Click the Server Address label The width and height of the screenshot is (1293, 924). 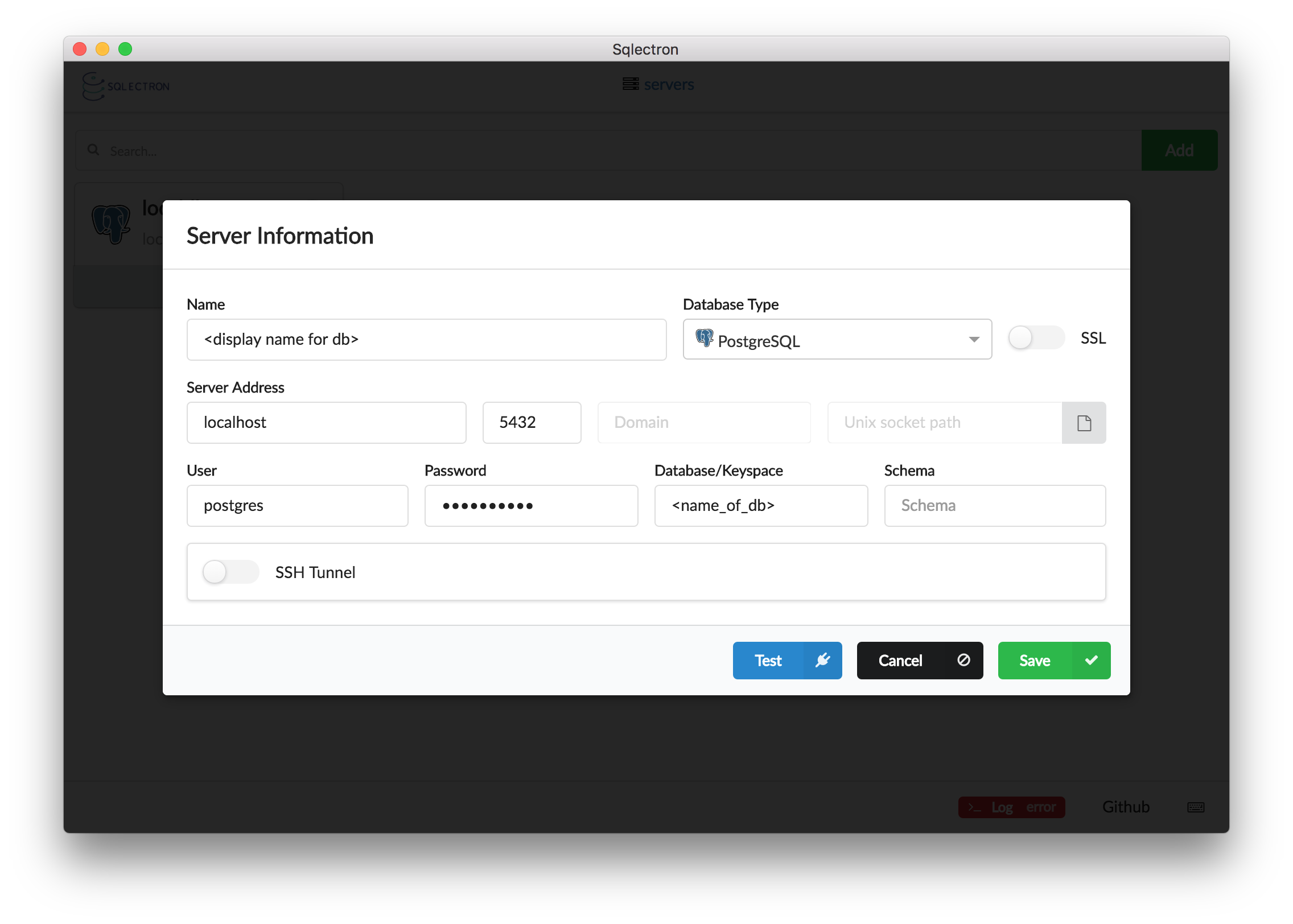[236, 387]
